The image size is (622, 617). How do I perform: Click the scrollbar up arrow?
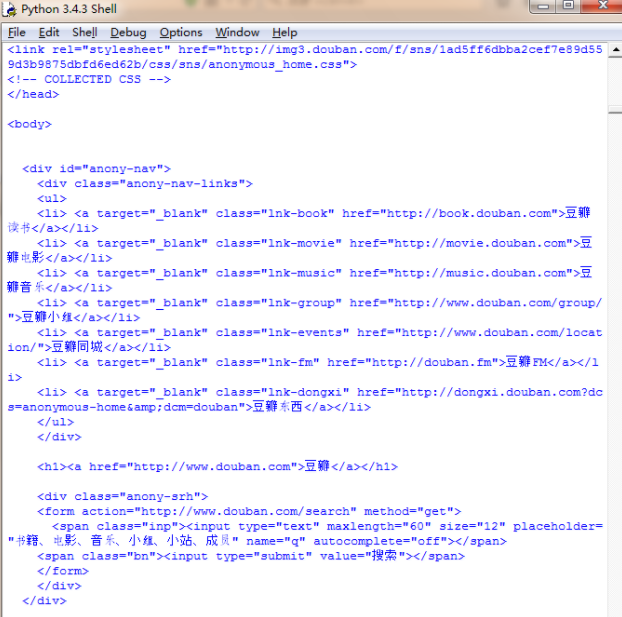coord(615,50)
